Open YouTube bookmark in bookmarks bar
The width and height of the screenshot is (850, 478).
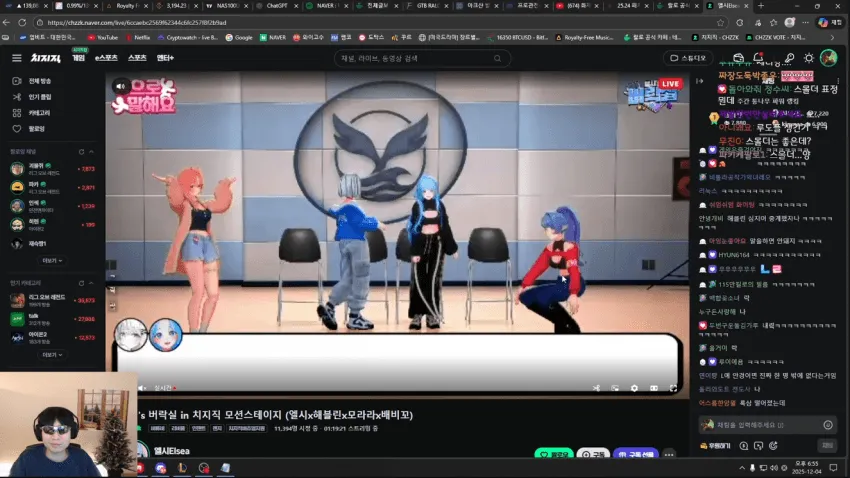102,37
